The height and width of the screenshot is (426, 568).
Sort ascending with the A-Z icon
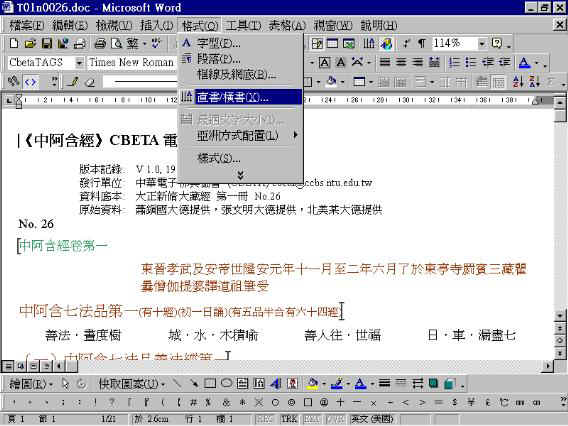[518, 82]
